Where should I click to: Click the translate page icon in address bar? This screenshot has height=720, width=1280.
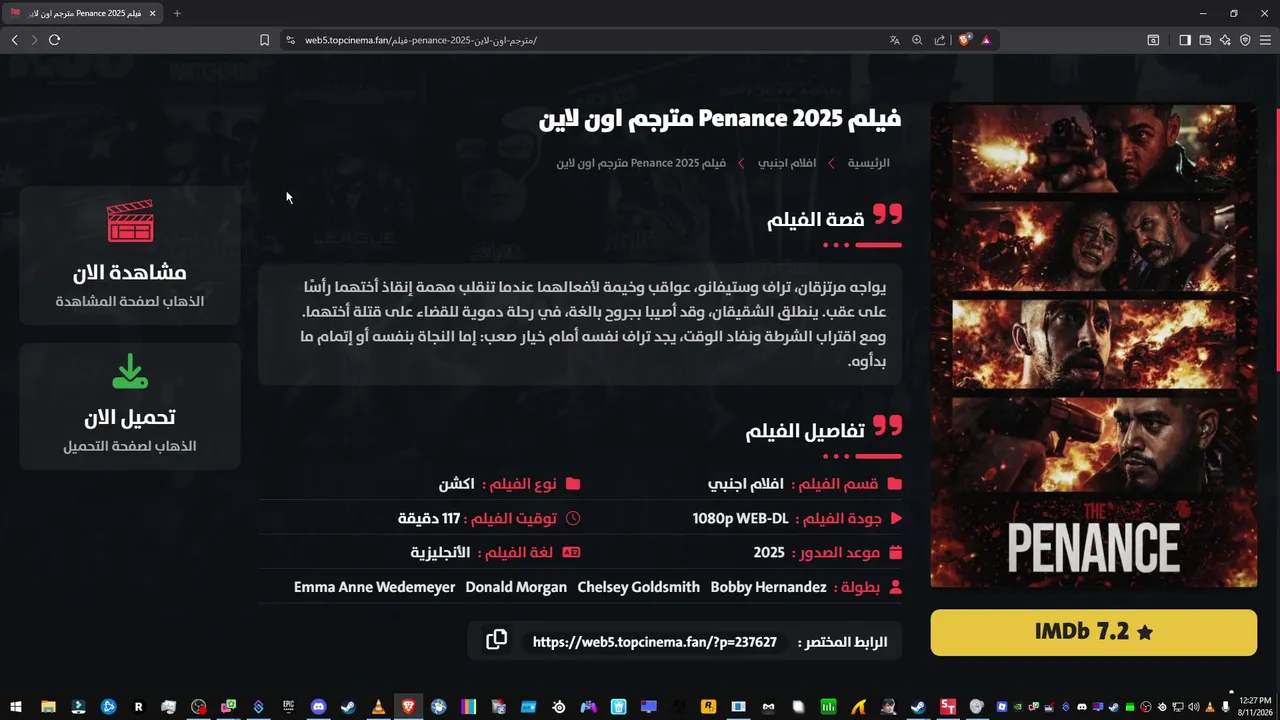(894, 40)
